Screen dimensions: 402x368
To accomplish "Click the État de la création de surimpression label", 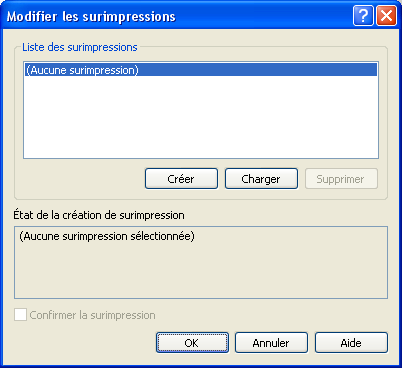I will tap(99, 215).
